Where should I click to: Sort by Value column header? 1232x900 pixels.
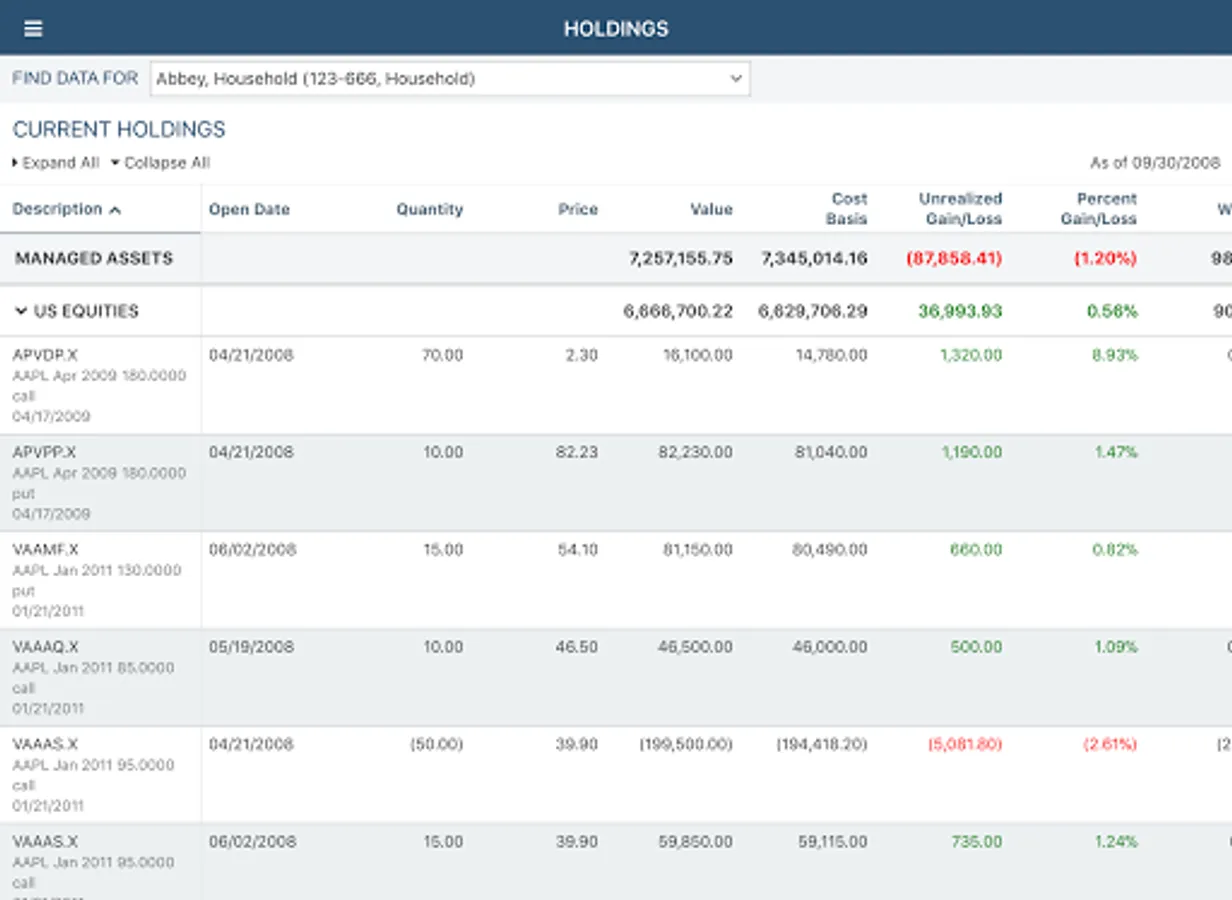coord(711,209)
